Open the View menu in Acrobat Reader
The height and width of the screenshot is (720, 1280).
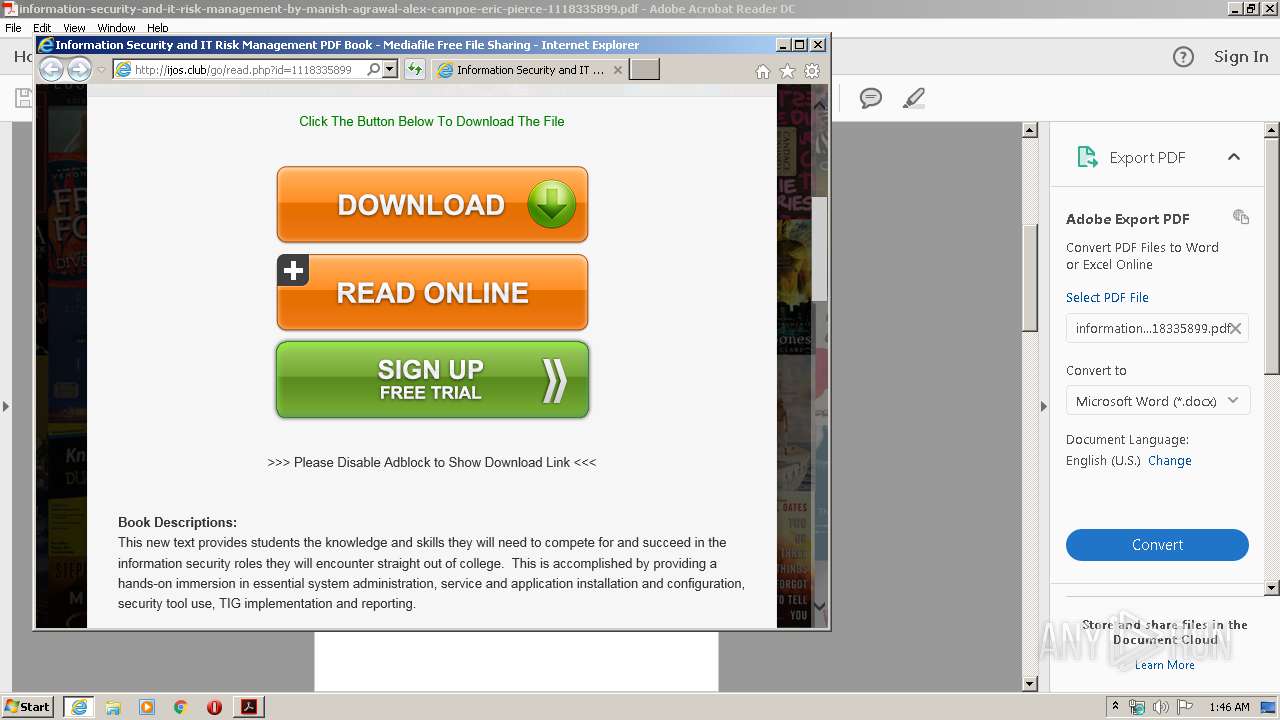(74, 28)
